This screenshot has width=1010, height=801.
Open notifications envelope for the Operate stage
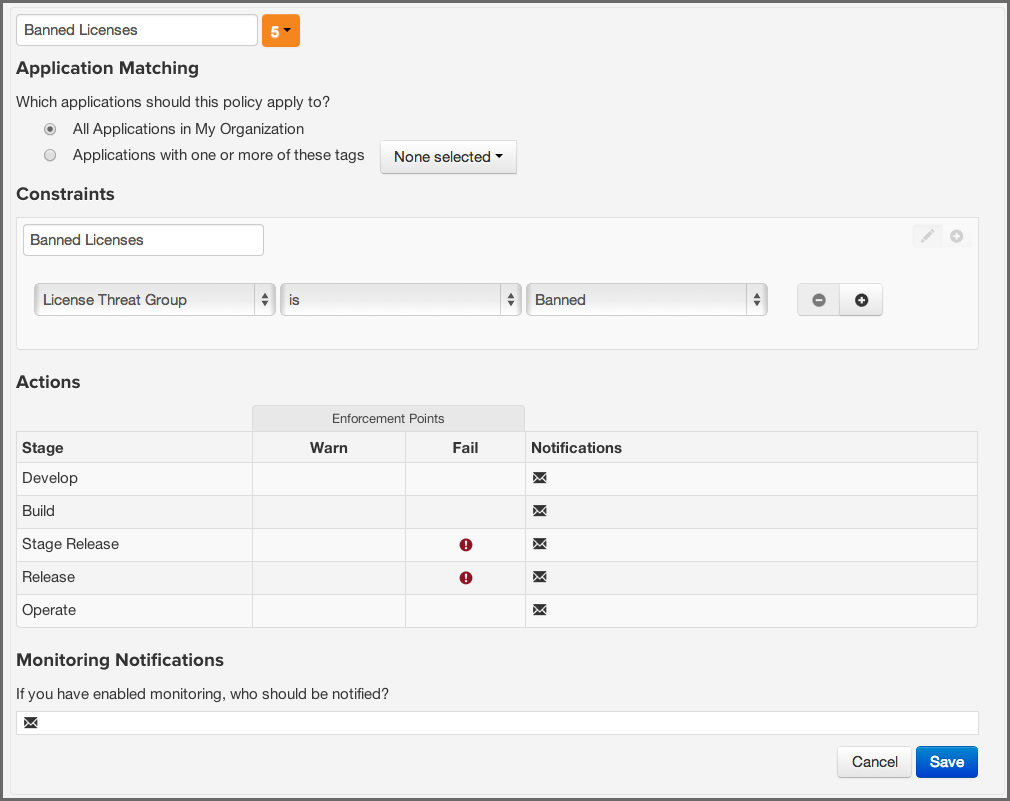point(540,610)
